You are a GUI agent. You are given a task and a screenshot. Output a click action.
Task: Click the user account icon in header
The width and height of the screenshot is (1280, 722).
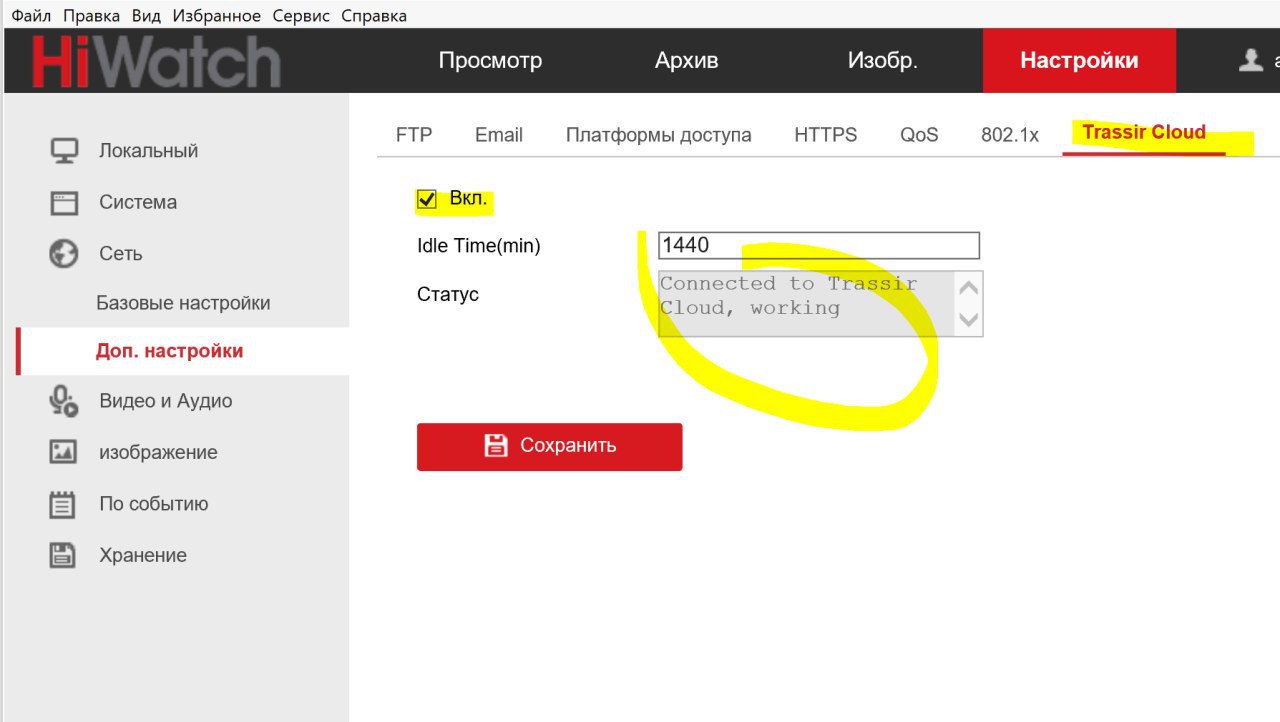pos(1251,60)
